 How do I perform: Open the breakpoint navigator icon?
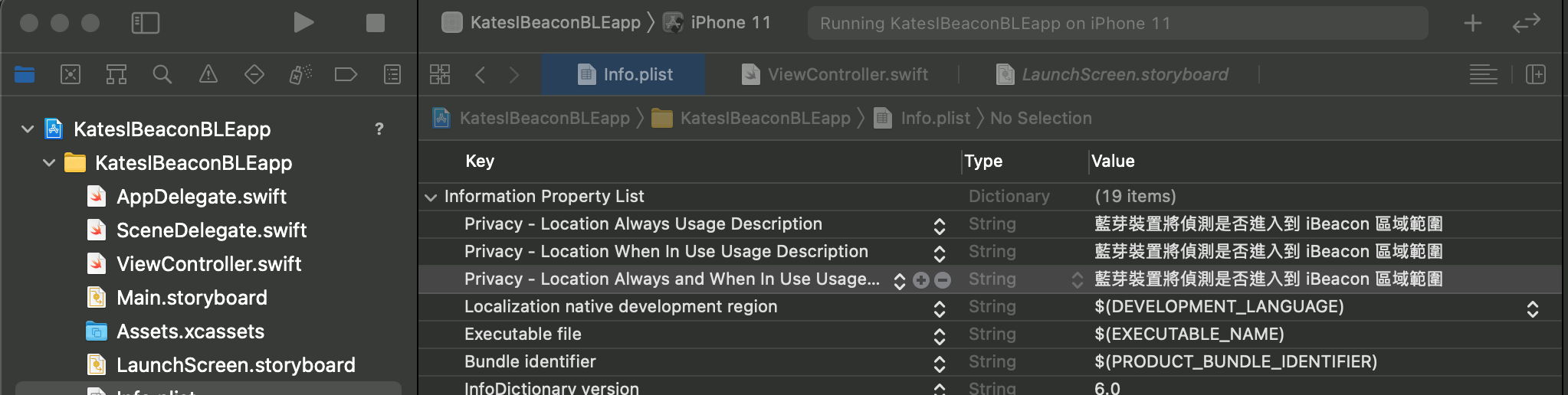click(x=346, y=74)
